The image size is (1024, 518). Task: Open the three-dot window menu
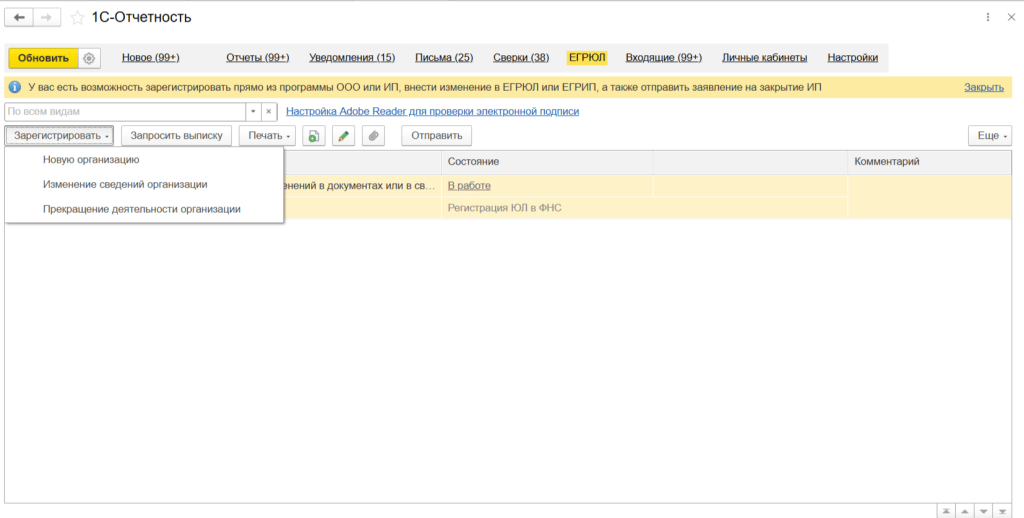click(x=988, y=17)
